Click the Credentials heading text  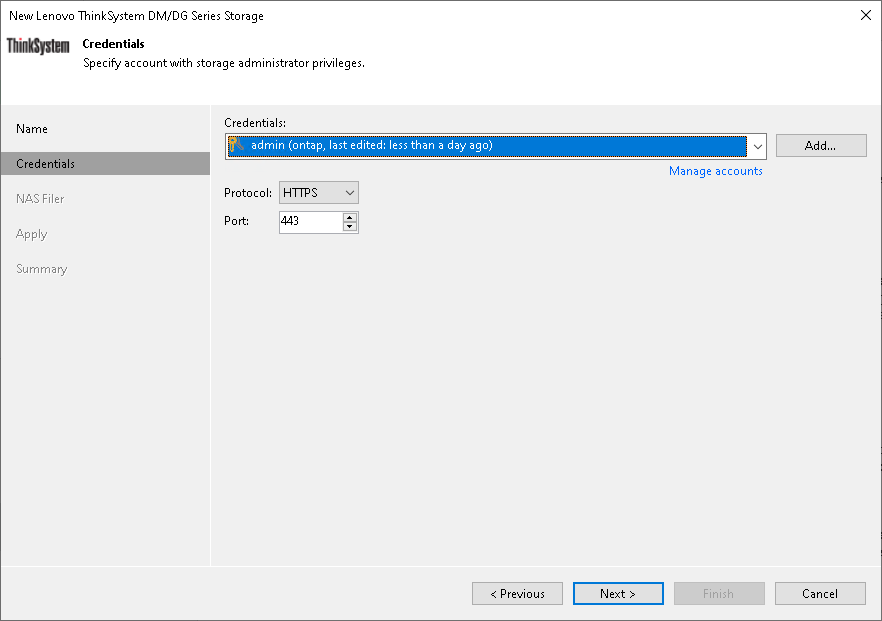click(113, 44)
